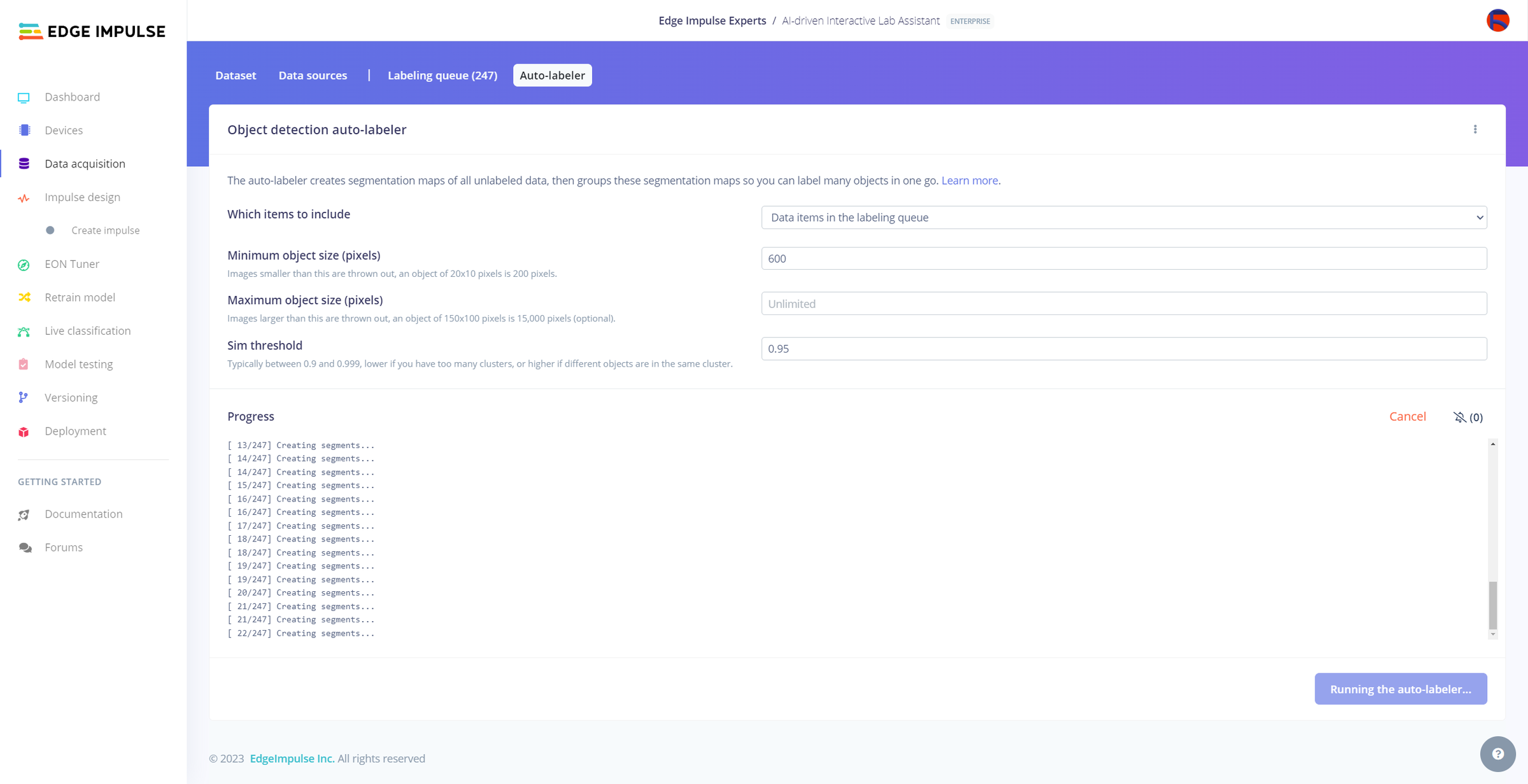1528x784 pixels.
Task: Open the EdgeImpulse Inc. footer link
Action: pyautogui.click(x=292, y=759)
